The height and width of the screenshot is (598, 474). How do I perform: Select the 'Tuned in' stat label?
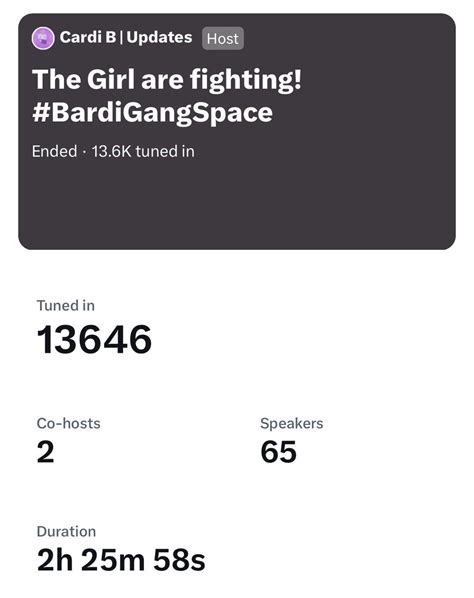(x=66, y=305)
